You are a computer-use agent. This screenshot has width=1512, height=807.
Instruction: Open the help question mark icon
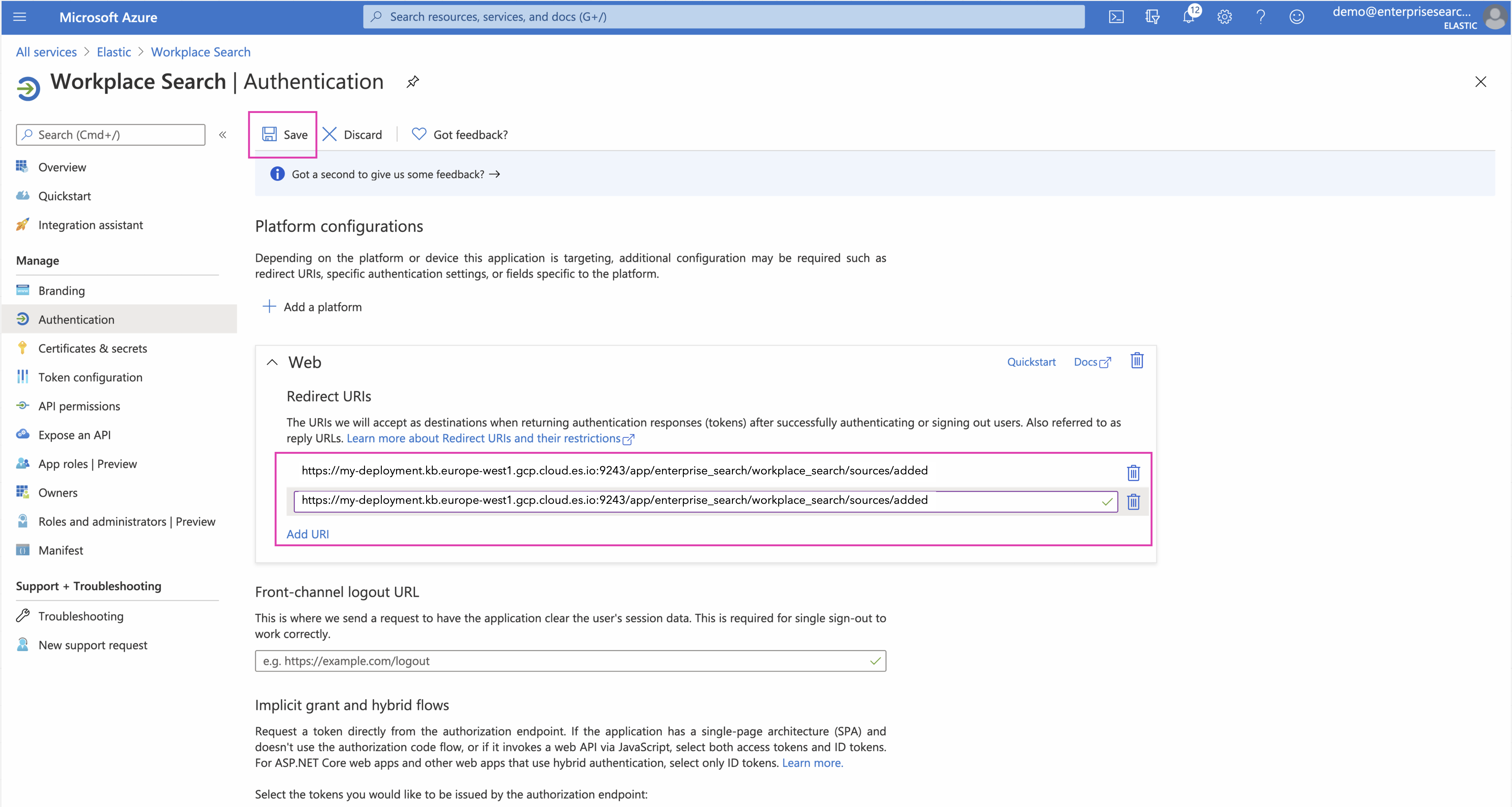tap(1260, 17)
